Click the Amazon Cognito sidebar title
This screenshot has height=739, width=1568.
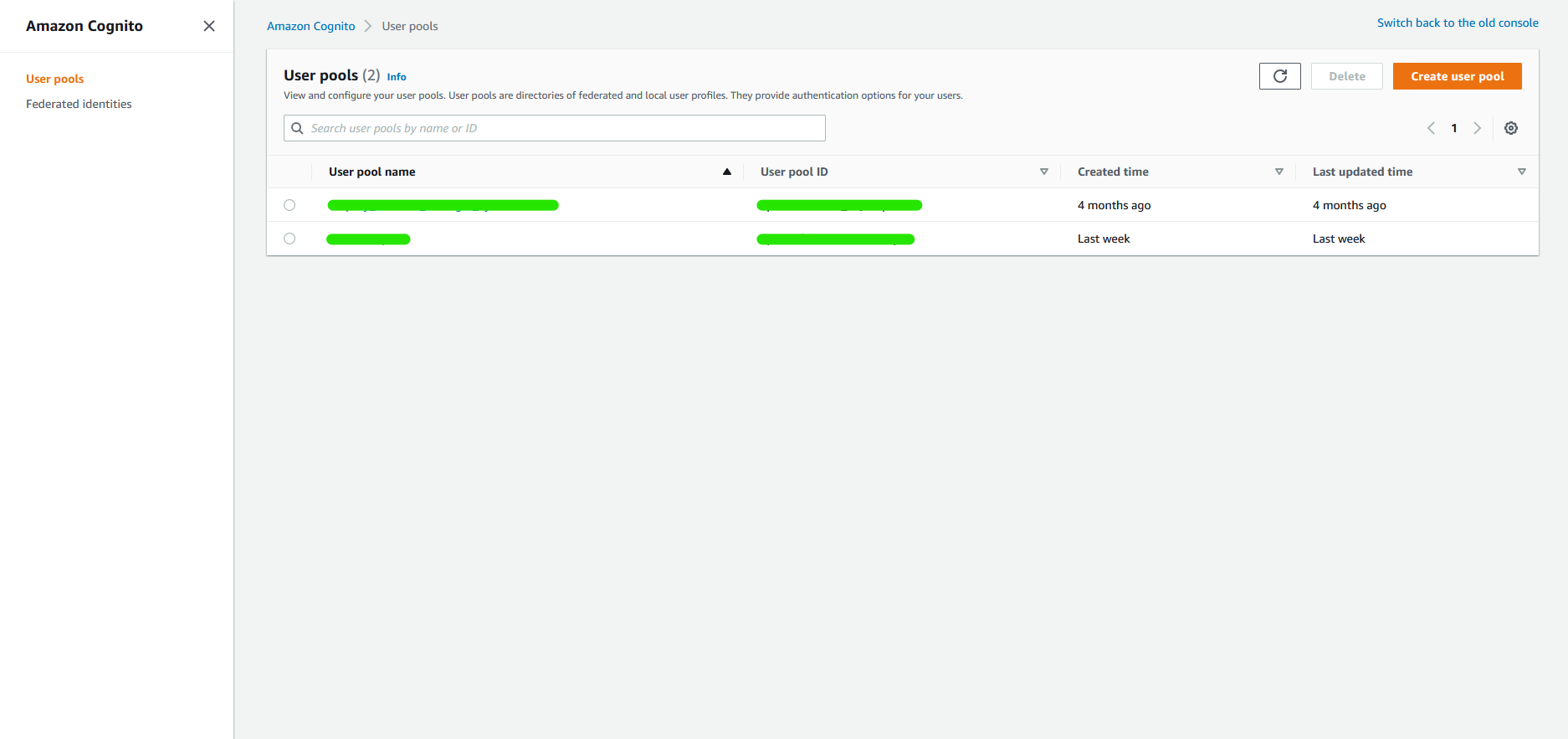tap(85, 26)
